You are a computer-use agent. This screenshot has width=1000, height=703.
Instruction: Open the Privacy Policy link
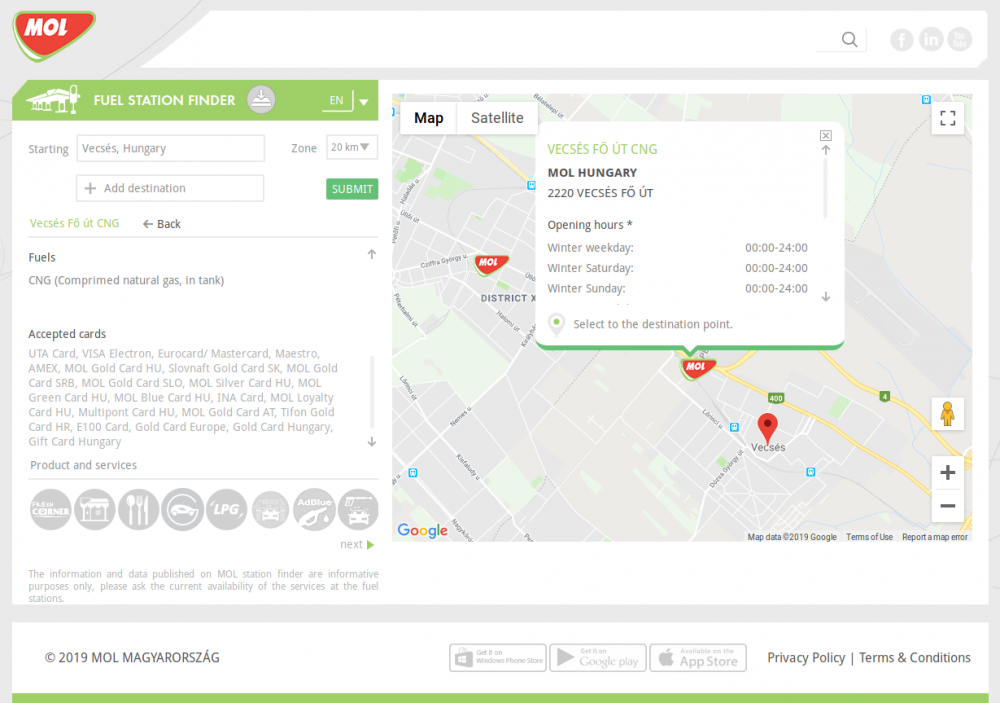click(x=805, y=658)
